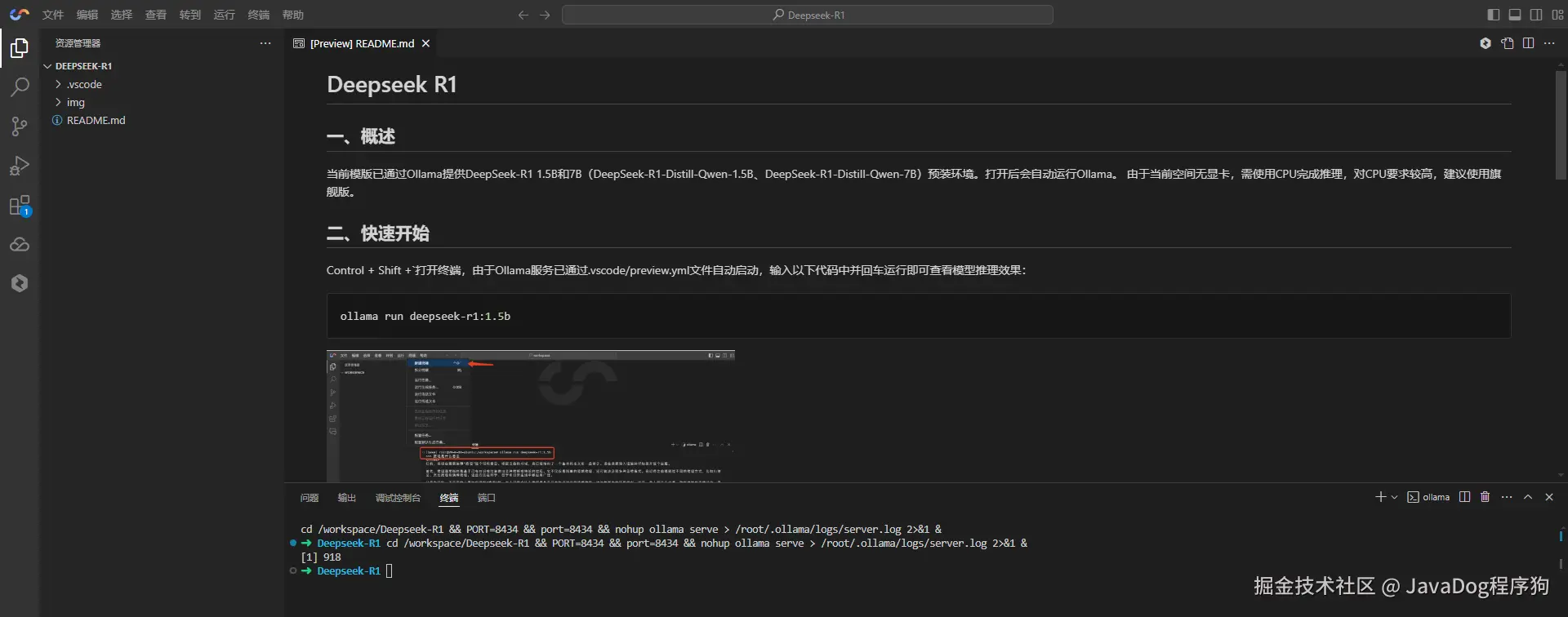
Task: Open the 选择 menu
Action: click(x=122, y=15)
